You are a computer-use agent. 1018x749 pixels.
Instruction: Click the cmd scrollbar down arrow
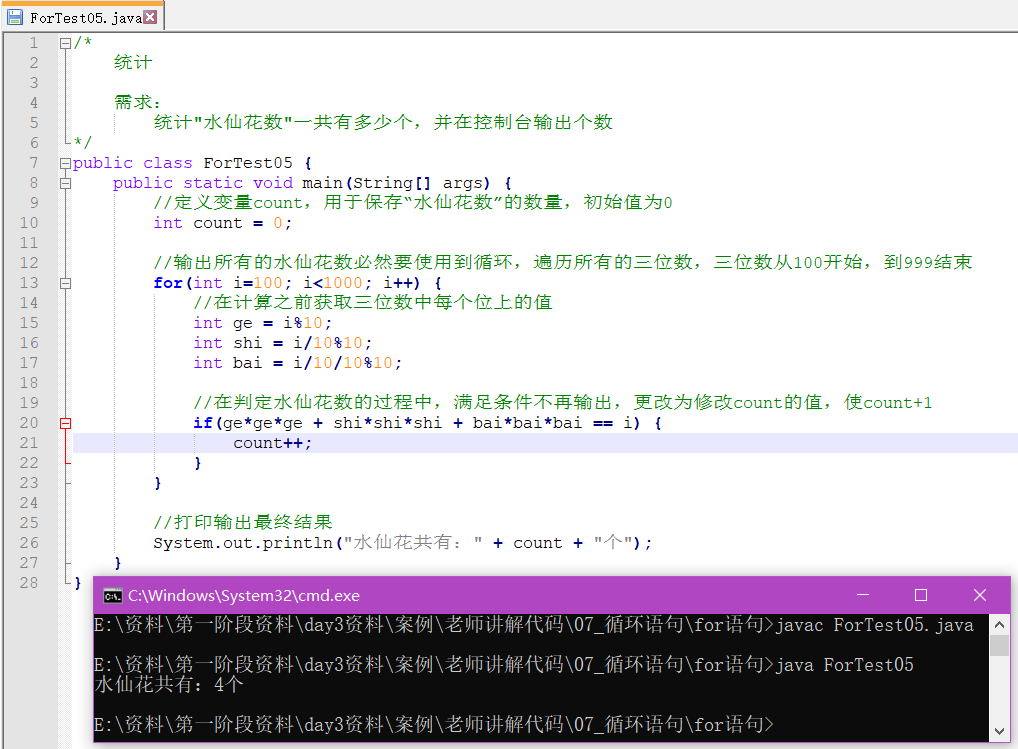[x=999, y=731]
